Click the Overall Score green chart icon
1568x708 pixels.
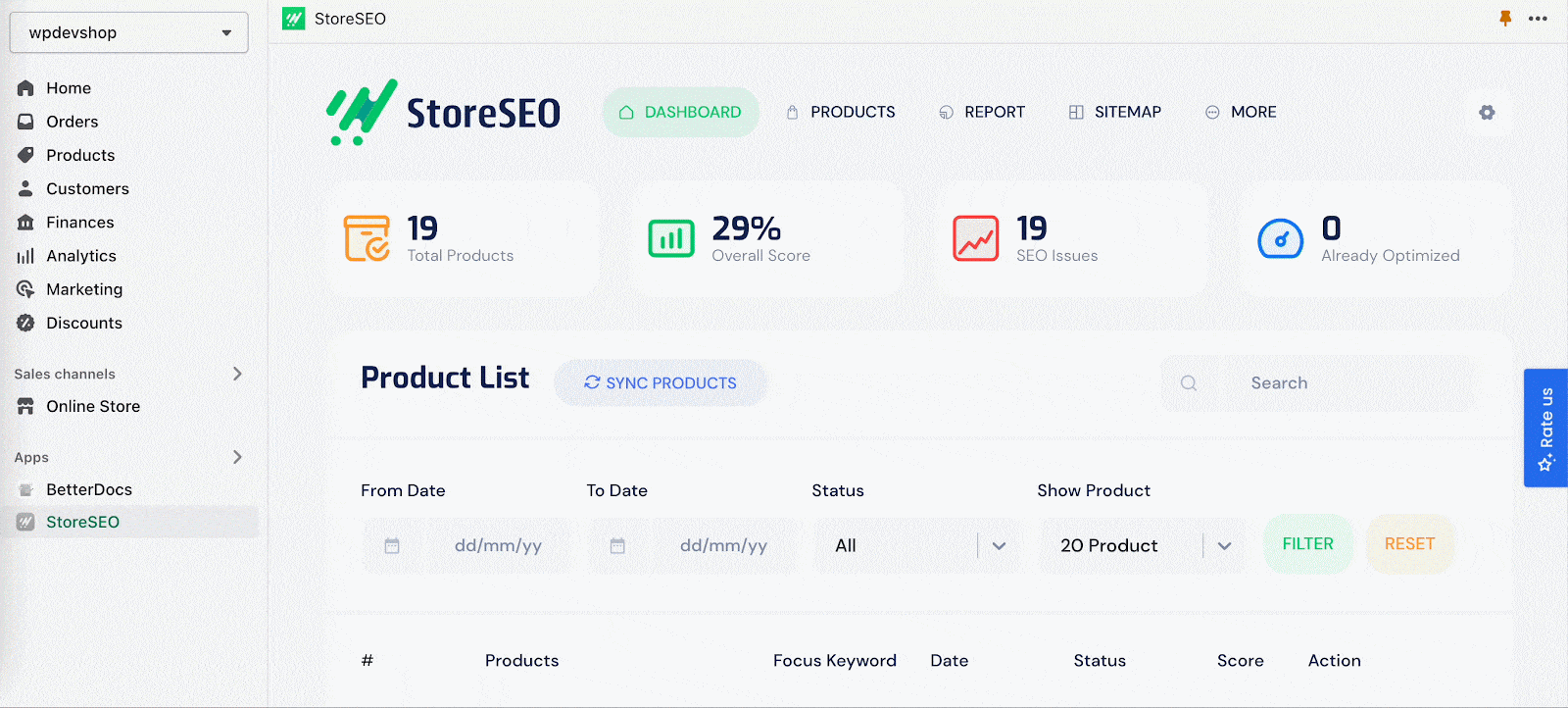point(671,238)
